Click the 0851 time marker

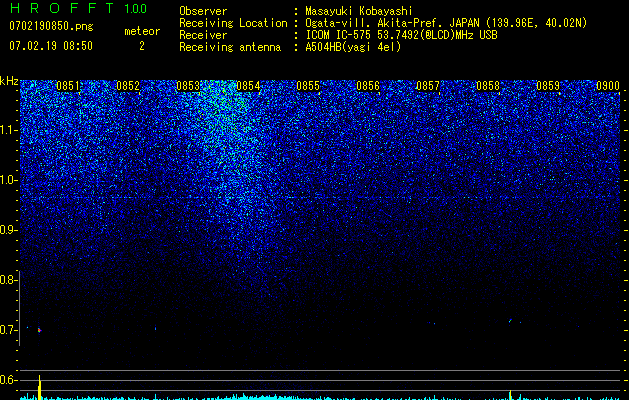[x=68, y=86]
